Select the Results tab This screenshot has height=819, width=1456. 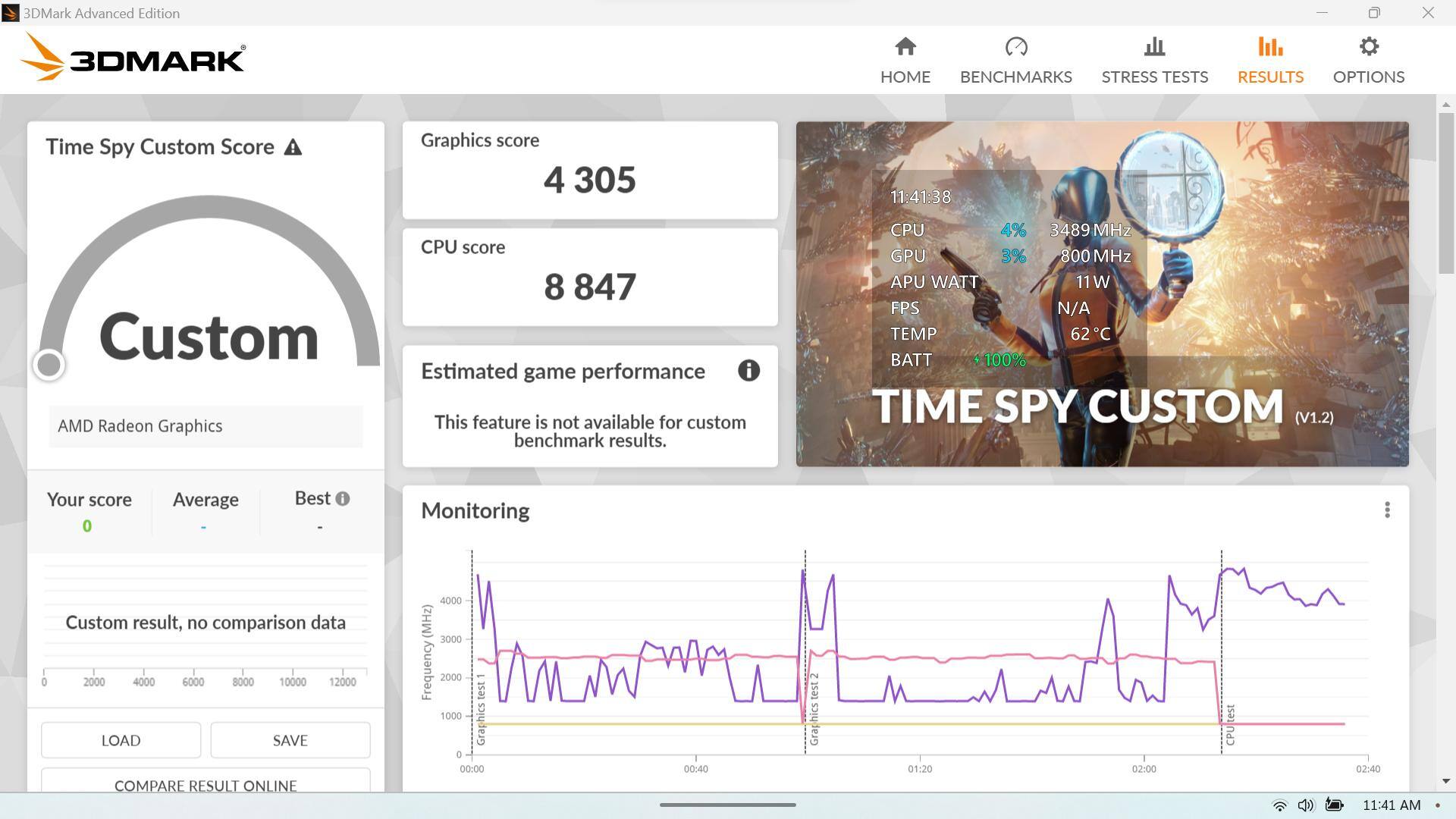[1270, 61]
